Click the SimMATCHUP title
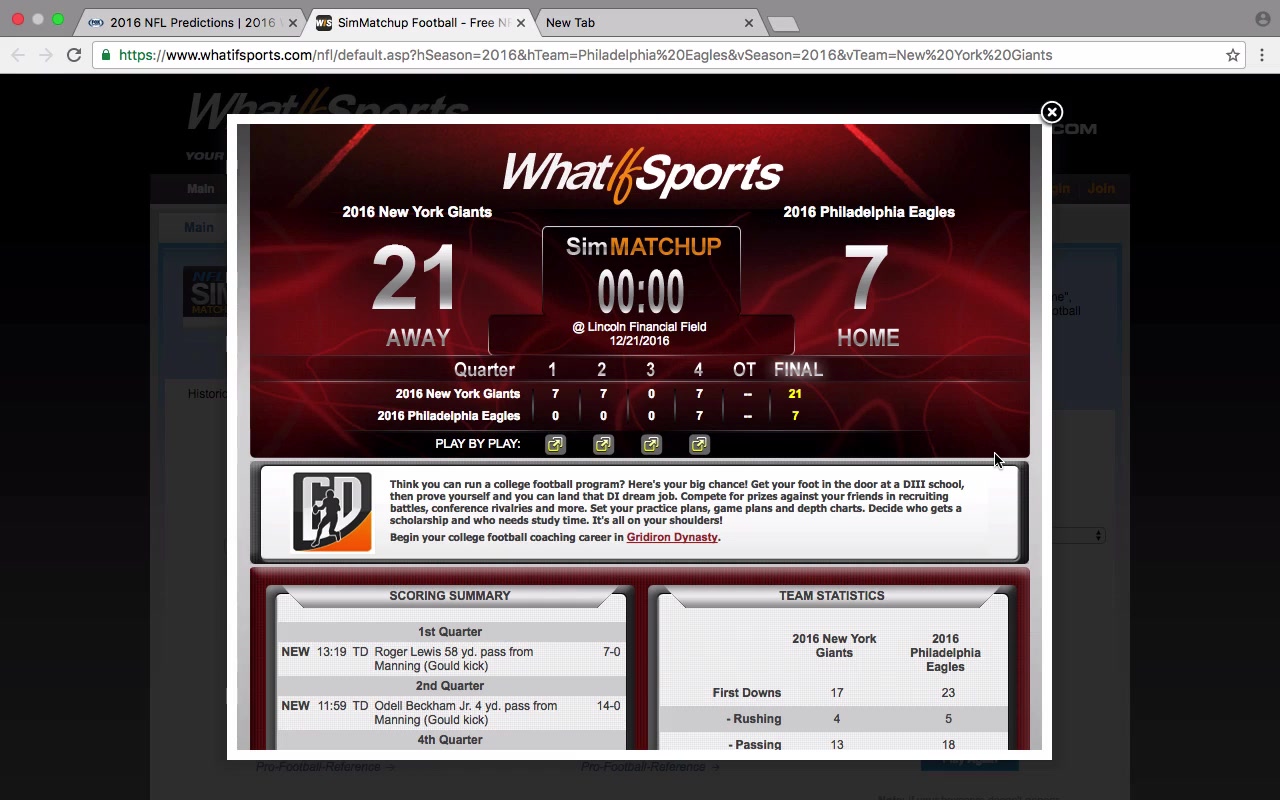Screen dimensions: 1280x800 (x=643, y=246)
